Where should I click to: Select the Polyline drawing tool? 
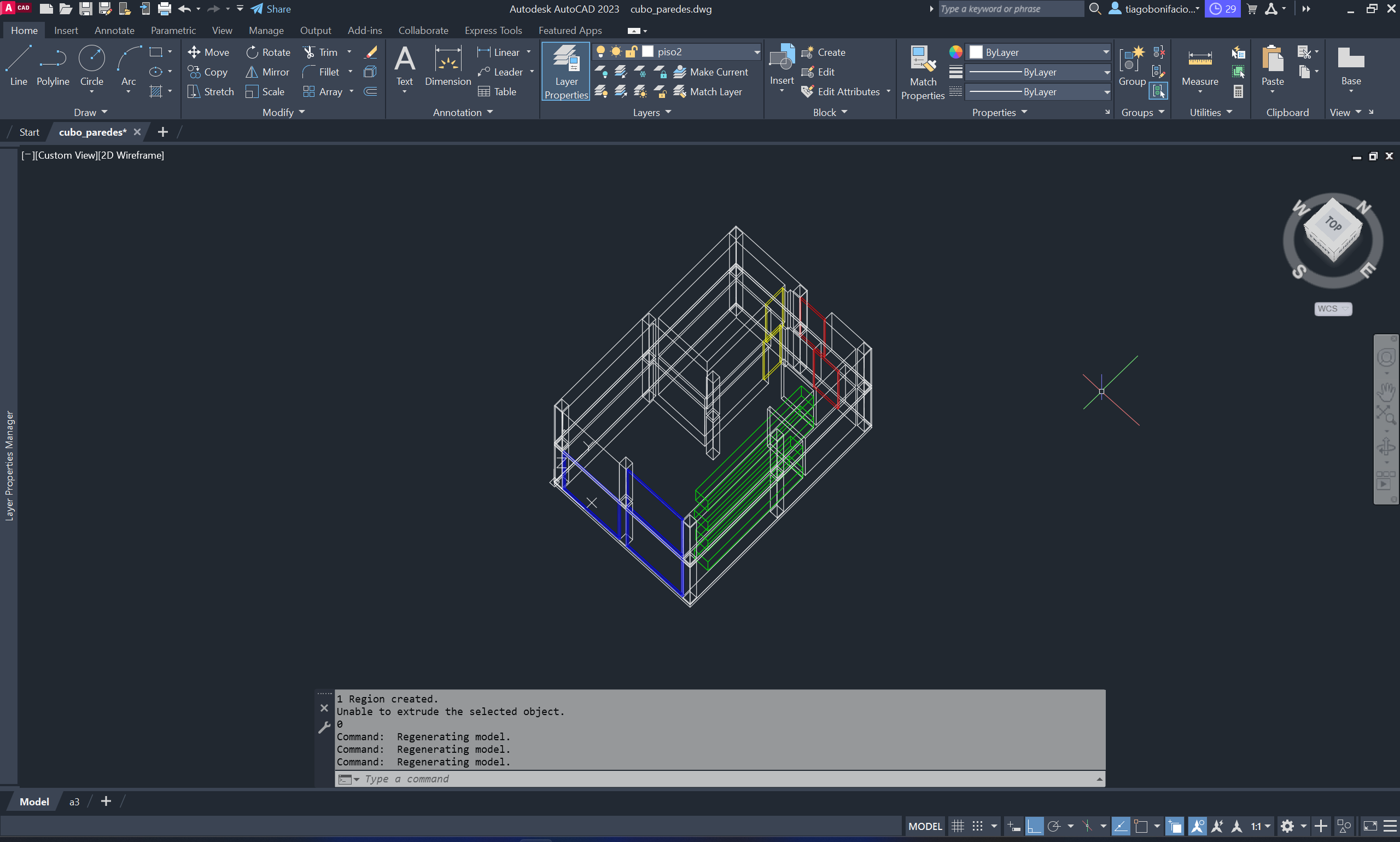tap(52, 66)
